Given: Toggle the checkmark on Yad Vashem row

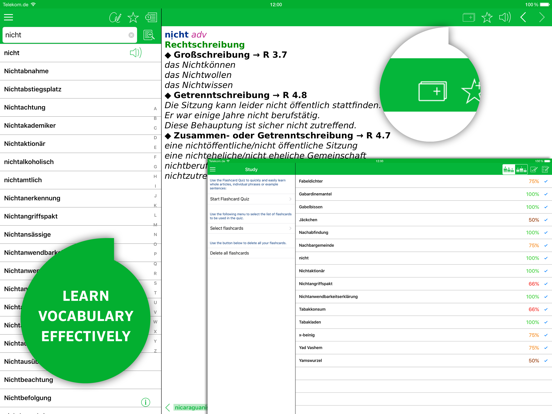Looking at the screenshot, I should (546, 348).
